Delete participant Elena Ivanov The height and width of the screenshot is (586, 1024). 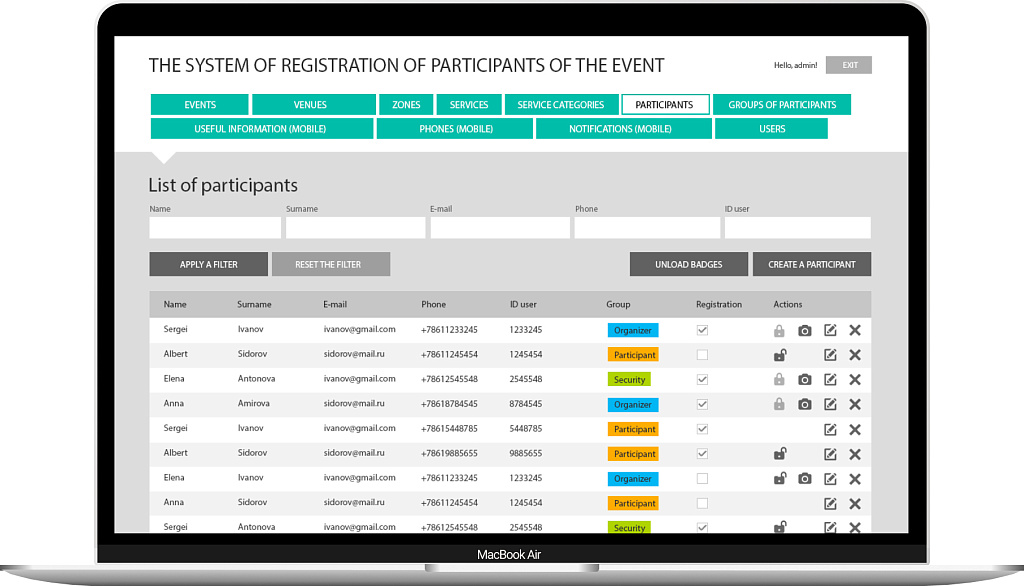click(x=855, y=479)
